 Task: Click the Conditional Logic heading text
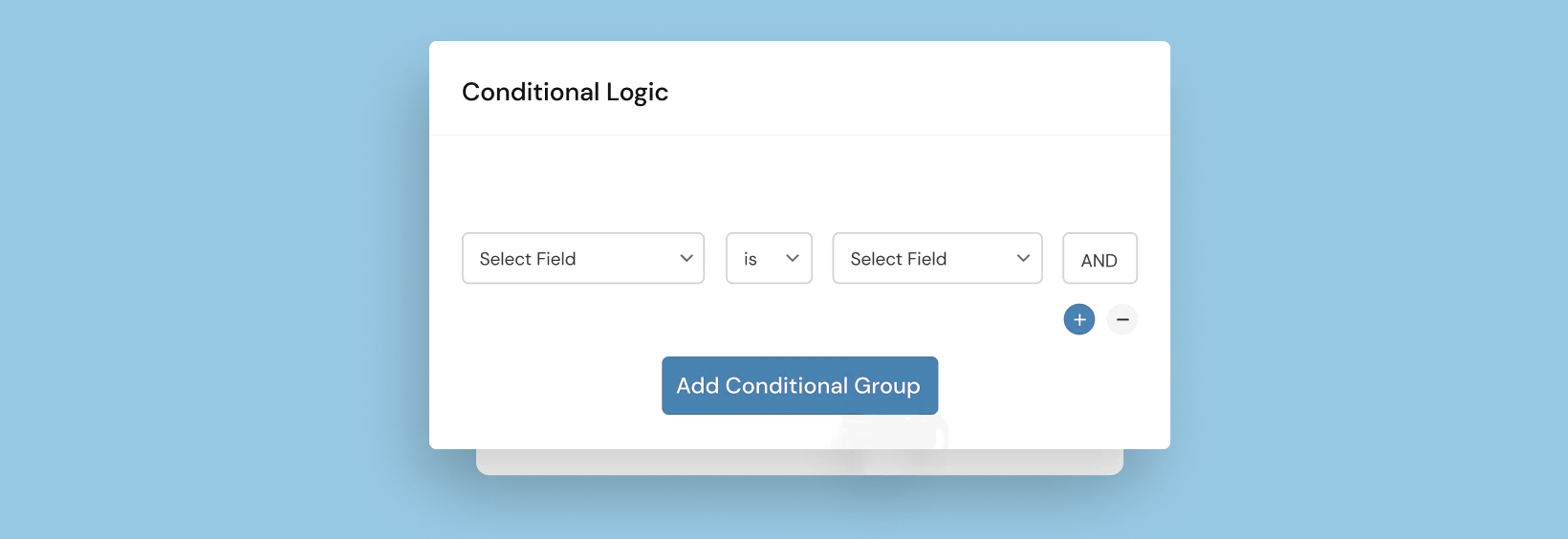tap(565, 92)
